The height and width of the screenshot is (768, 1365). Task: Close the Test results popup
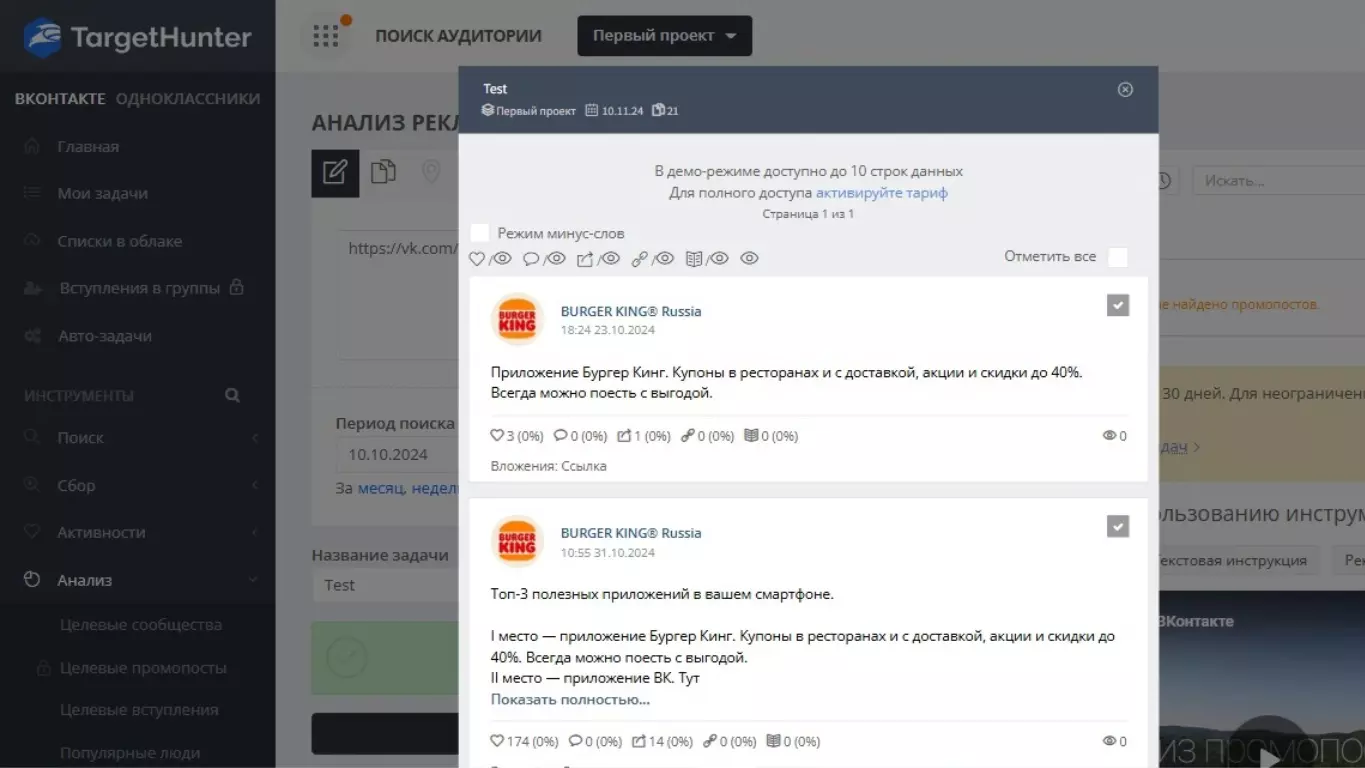point(1125,89)
